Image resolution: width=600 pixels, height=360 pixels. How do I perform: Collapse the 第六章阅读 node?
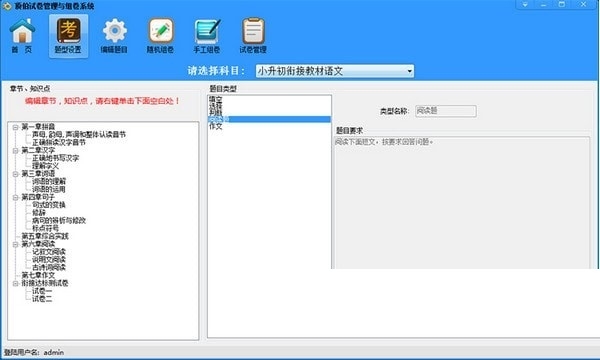[x=15, y=244]
